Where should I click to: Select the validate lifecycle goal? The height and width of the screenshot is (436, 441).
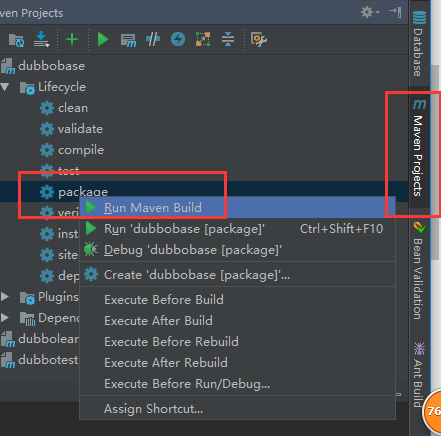pyautogui.click(x=80, y=129)
